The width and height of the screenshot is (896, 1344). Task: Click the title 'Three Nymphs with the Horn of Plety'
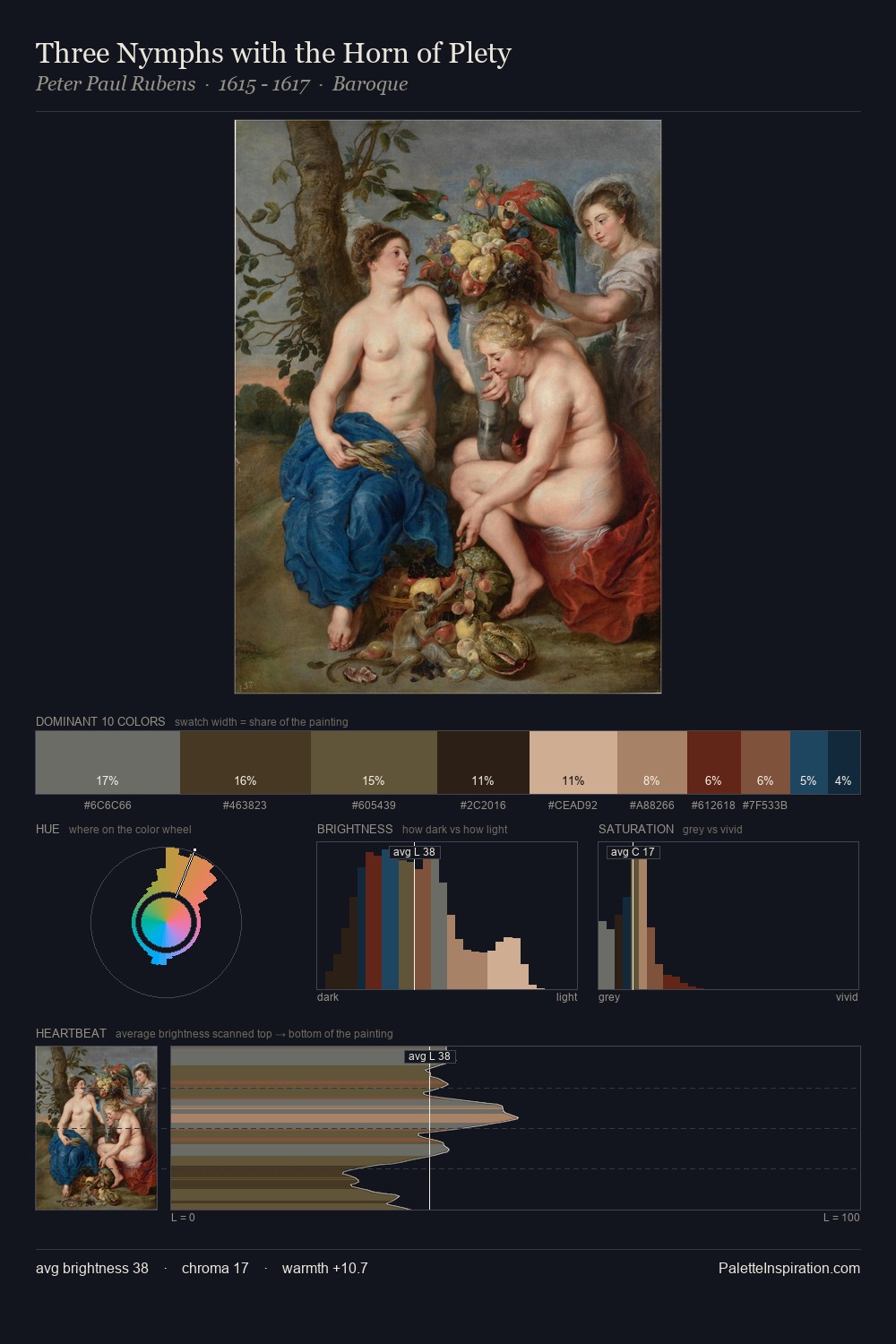[273, 53]
